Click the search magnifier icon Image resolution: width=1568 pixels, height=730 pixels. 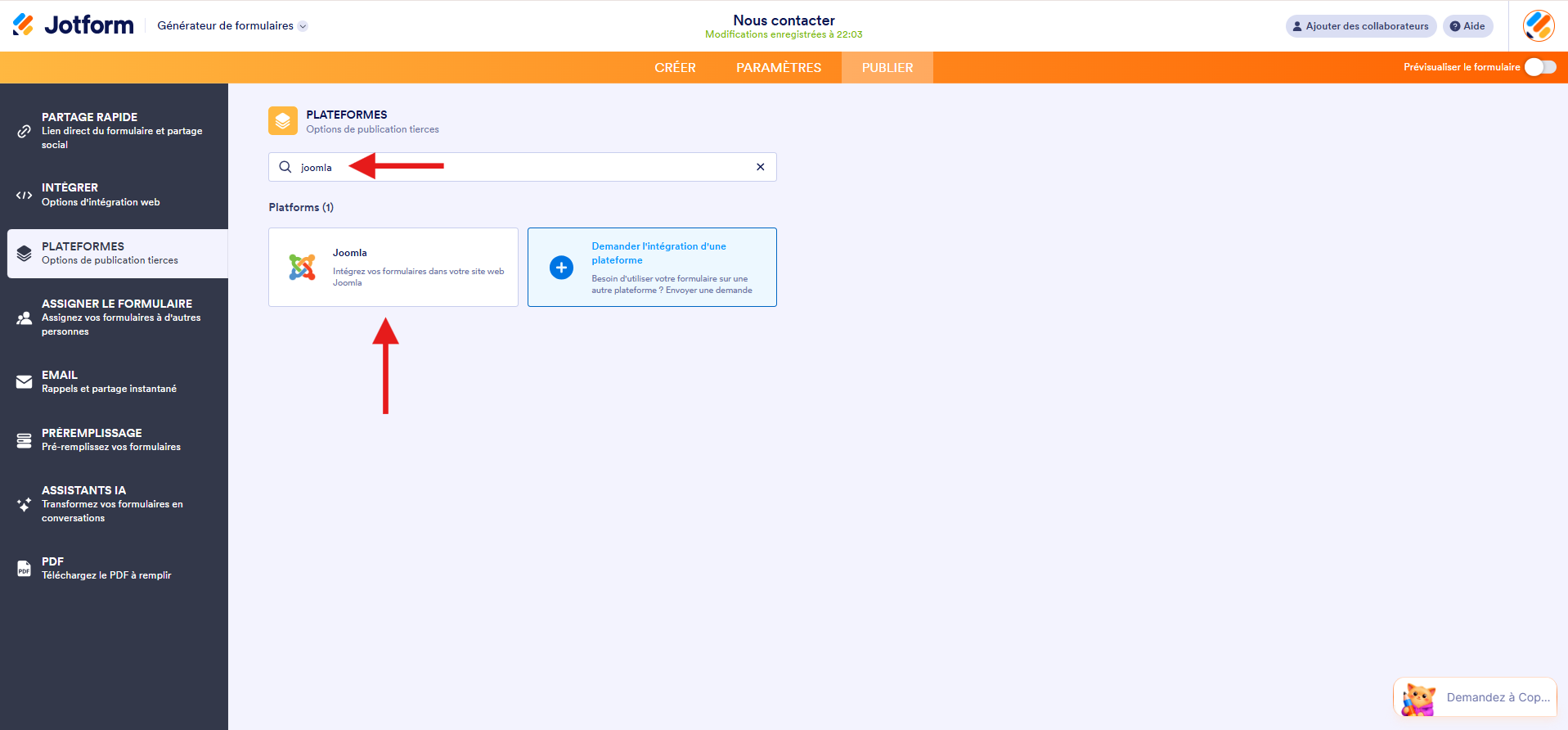pyautogui.click(x=285, y=167)
